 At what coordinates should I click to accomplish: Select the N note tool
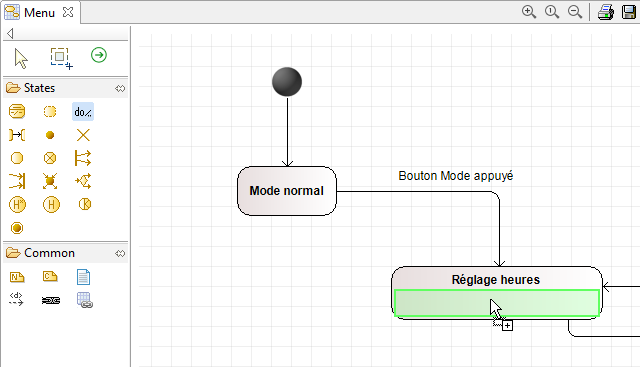(x=17, y=277)
